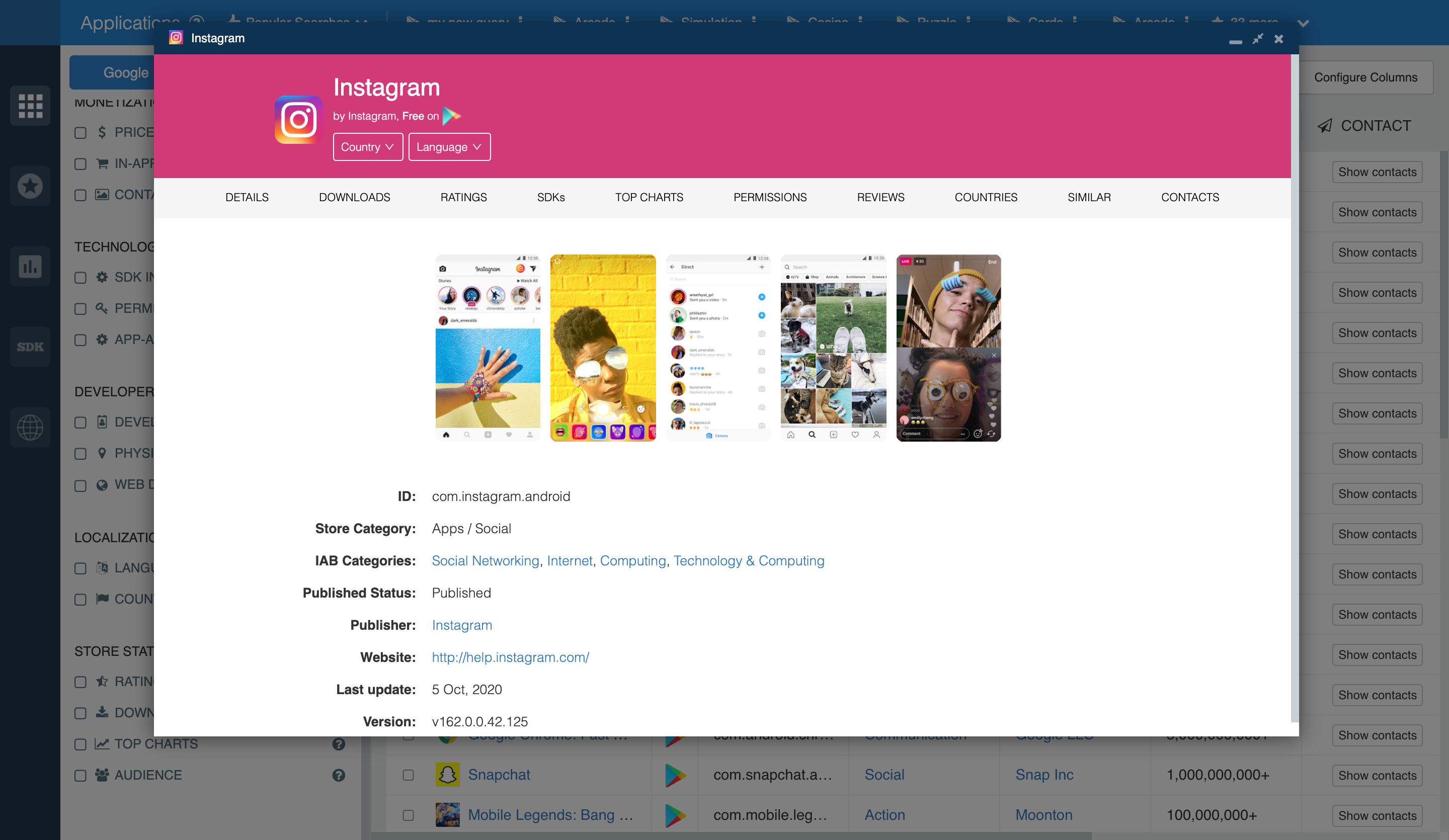Click the collapse-window arrows icon in the Instagram dialog
The height and width of the screenshot is (840, 1449).
(1257, 39)
